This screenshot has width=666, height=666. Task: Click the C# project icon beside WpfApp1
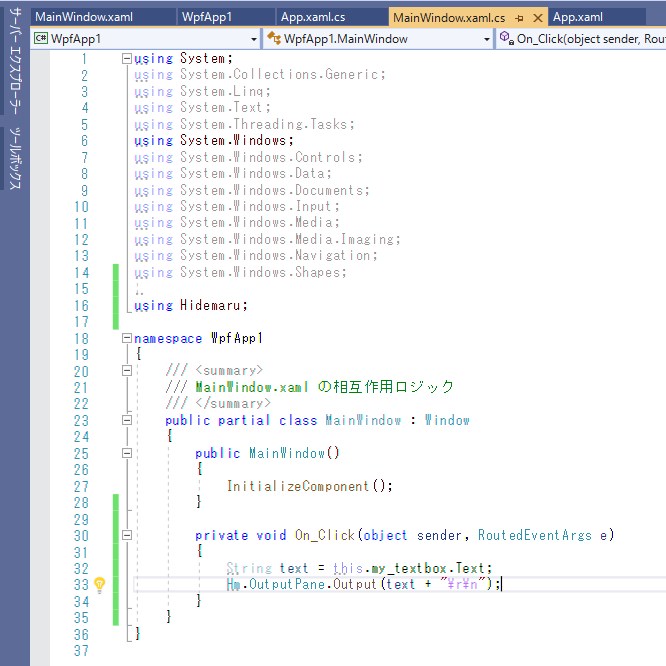[41, 39]
